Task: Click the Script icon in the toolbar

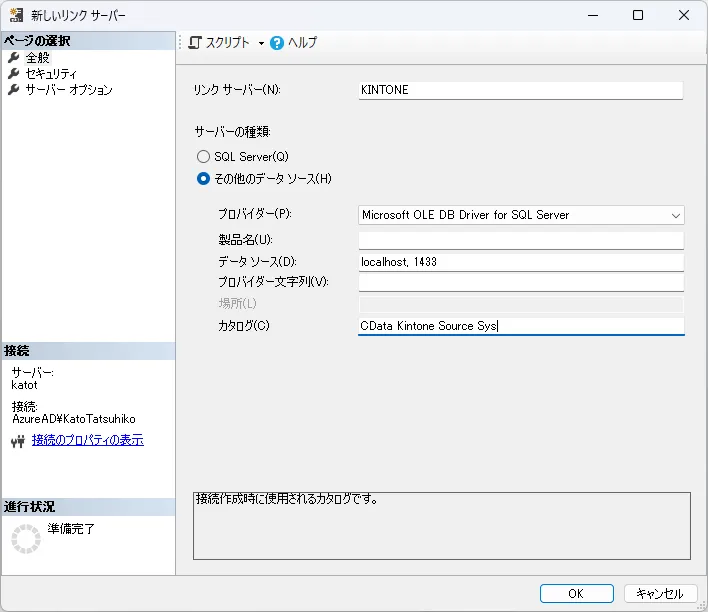Action: pos(195,43)
